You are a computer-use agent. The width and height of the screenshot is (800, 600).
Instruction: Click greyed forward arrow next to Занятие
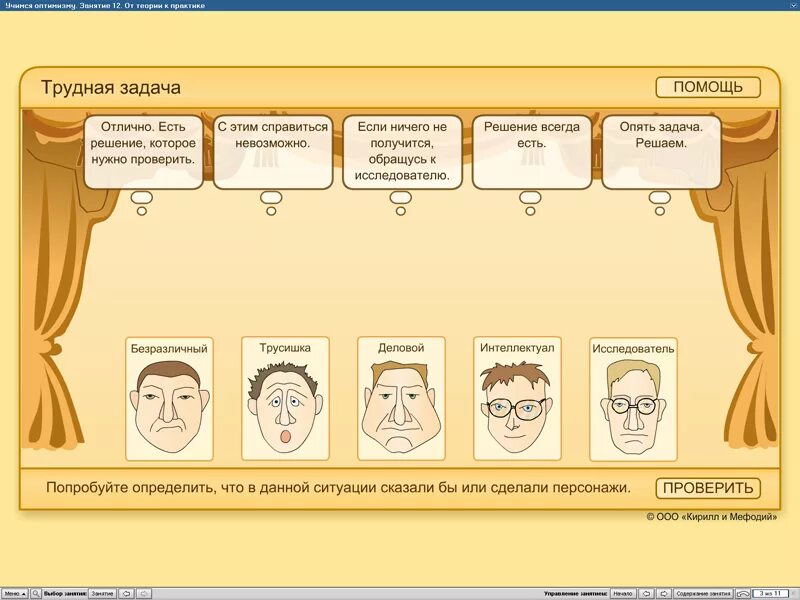[x=144, y=594]
